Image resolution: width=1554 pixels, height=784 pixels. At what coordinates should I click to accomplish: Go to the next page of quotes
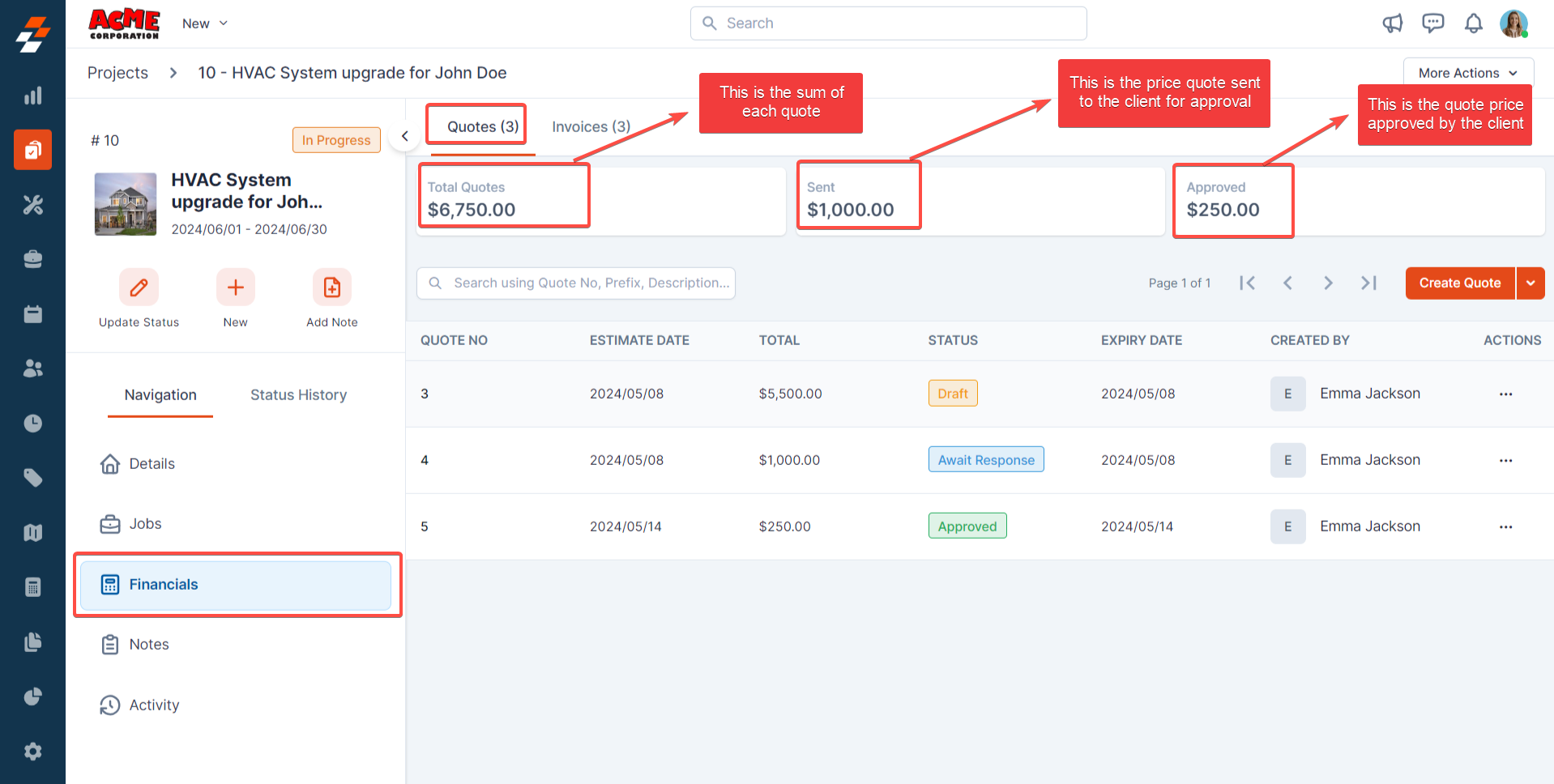[x=1328, y=283]
